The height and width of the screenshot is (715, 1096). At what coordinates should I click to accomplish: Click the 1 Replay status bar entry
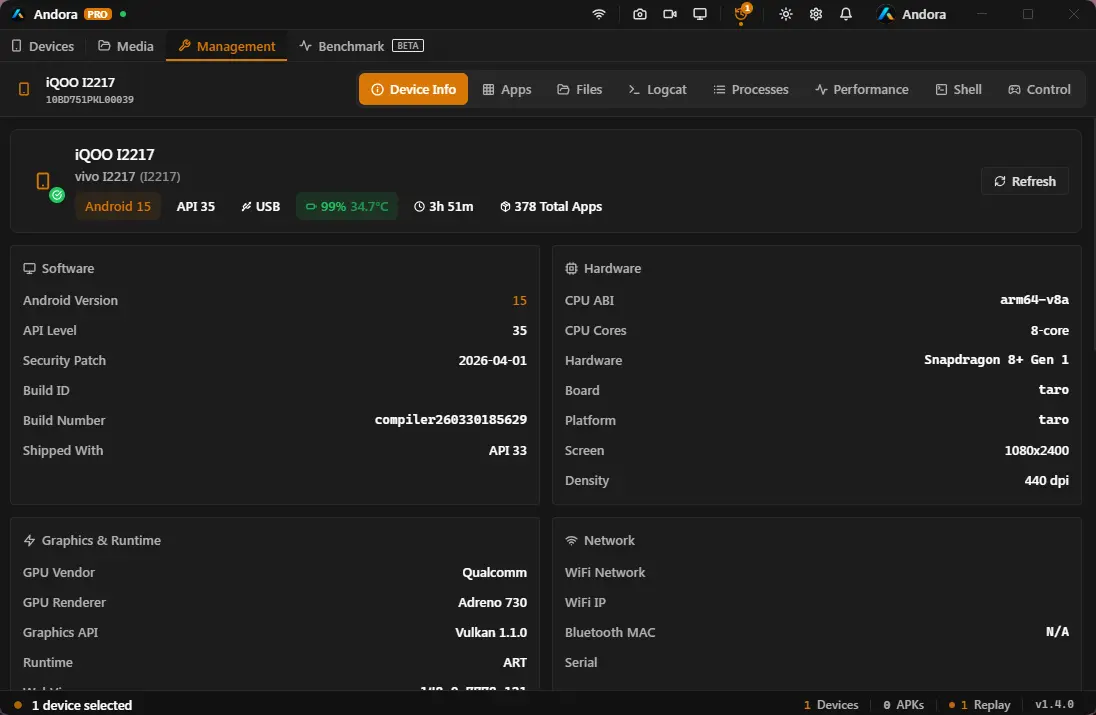[980, 705]
